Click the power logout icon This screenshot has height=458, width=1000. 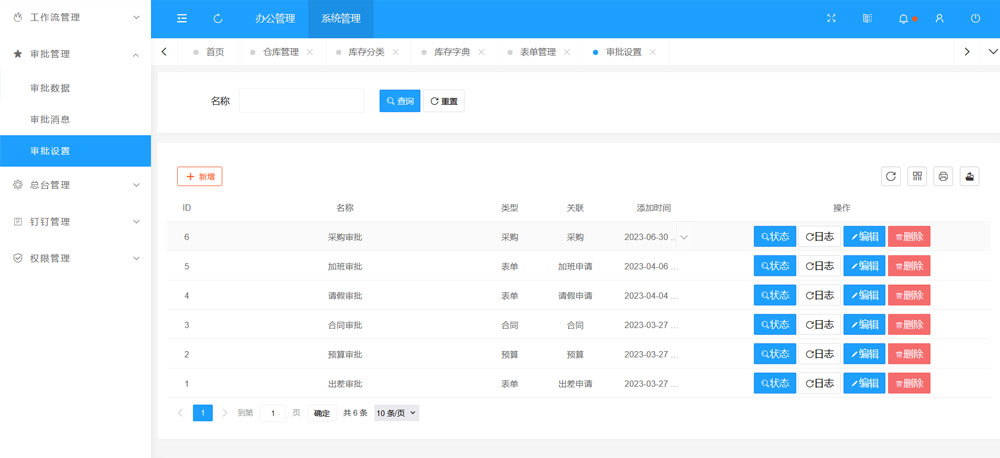tap(975, 18)
